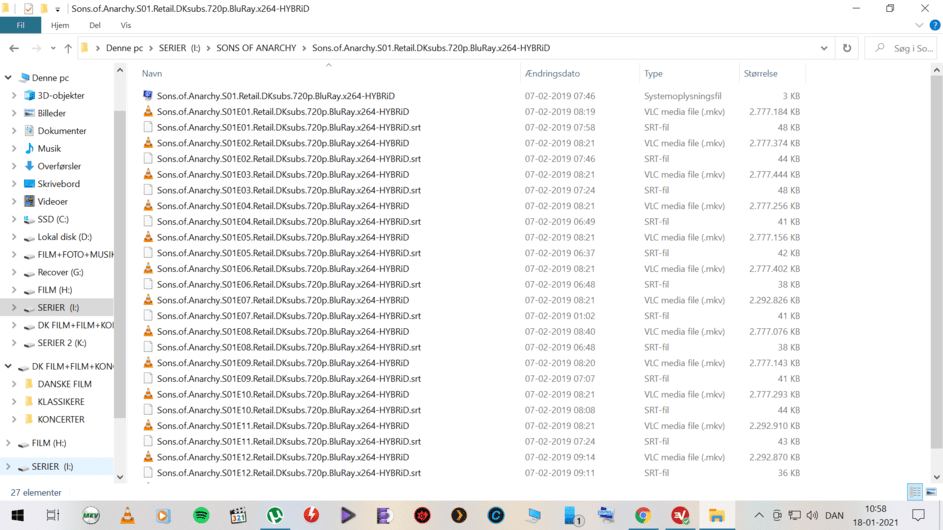This screenshot has width=943, height=530.
Task: Select the Systemoplysningsfil (3 KB) file icon
Action: click(x=148, y=96)
